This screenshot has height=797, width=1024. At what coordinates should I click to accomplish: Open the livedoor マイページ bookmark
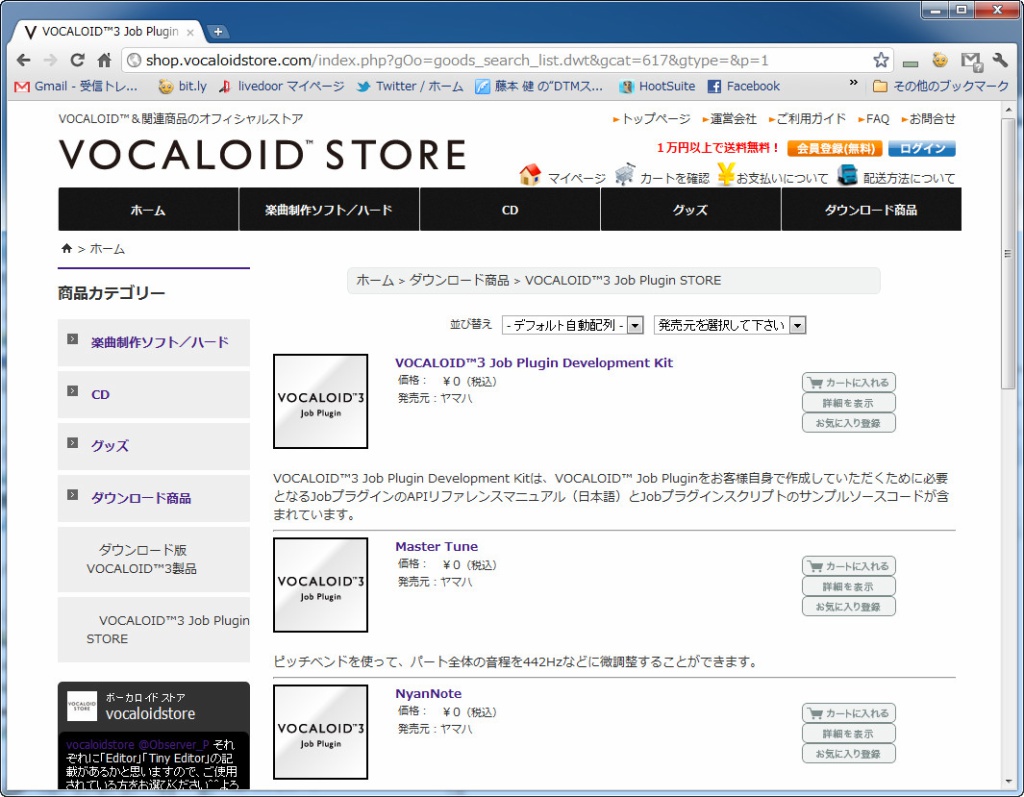282,86
